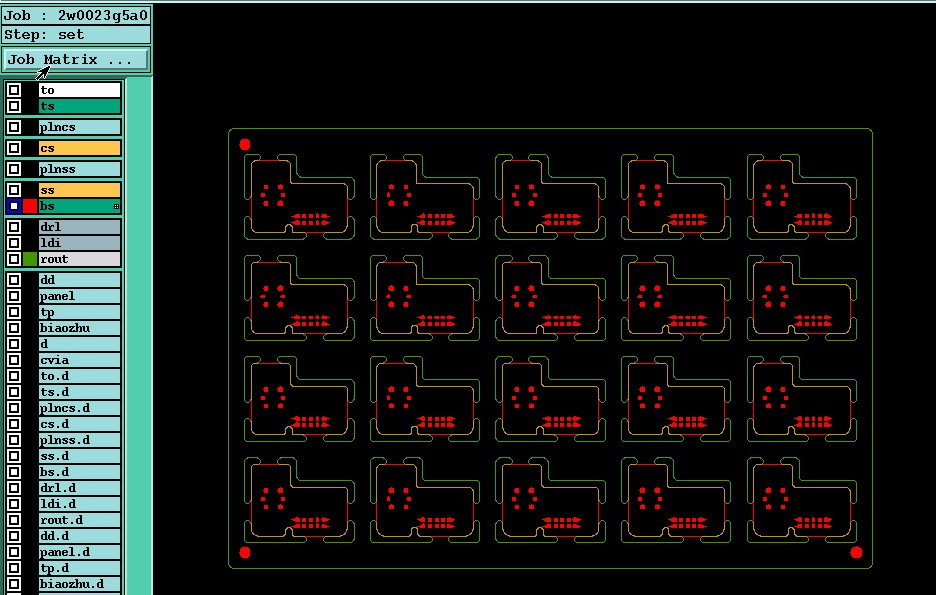Viewport: 936px width, 595px height.
Task: Select the tp.d layer name
Action: pos(79,568)
